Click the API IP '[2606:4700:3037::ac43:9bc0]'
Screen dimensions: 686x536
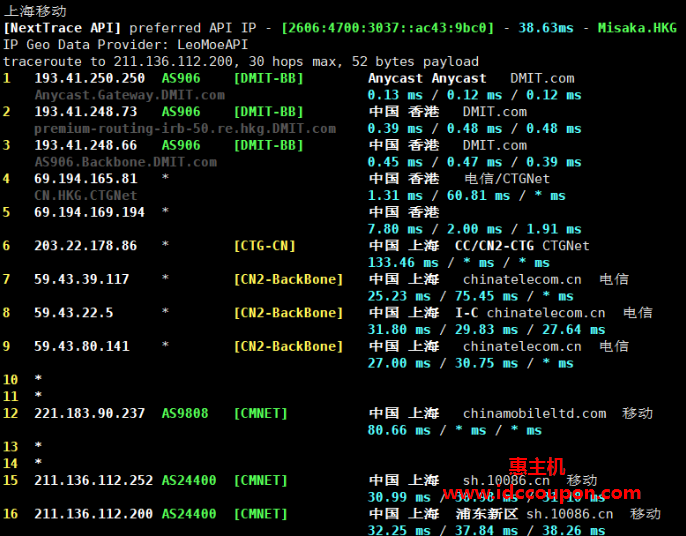click(x=388, y=28)
